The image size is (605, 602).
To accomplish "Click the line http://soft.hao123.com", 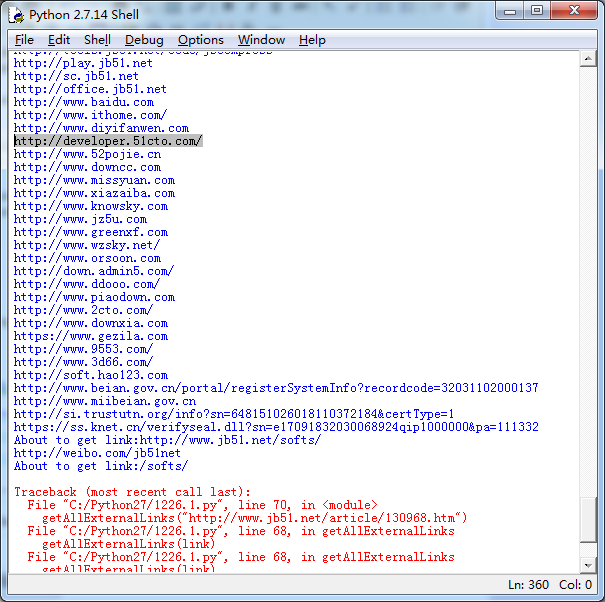I will coord(91,375).
